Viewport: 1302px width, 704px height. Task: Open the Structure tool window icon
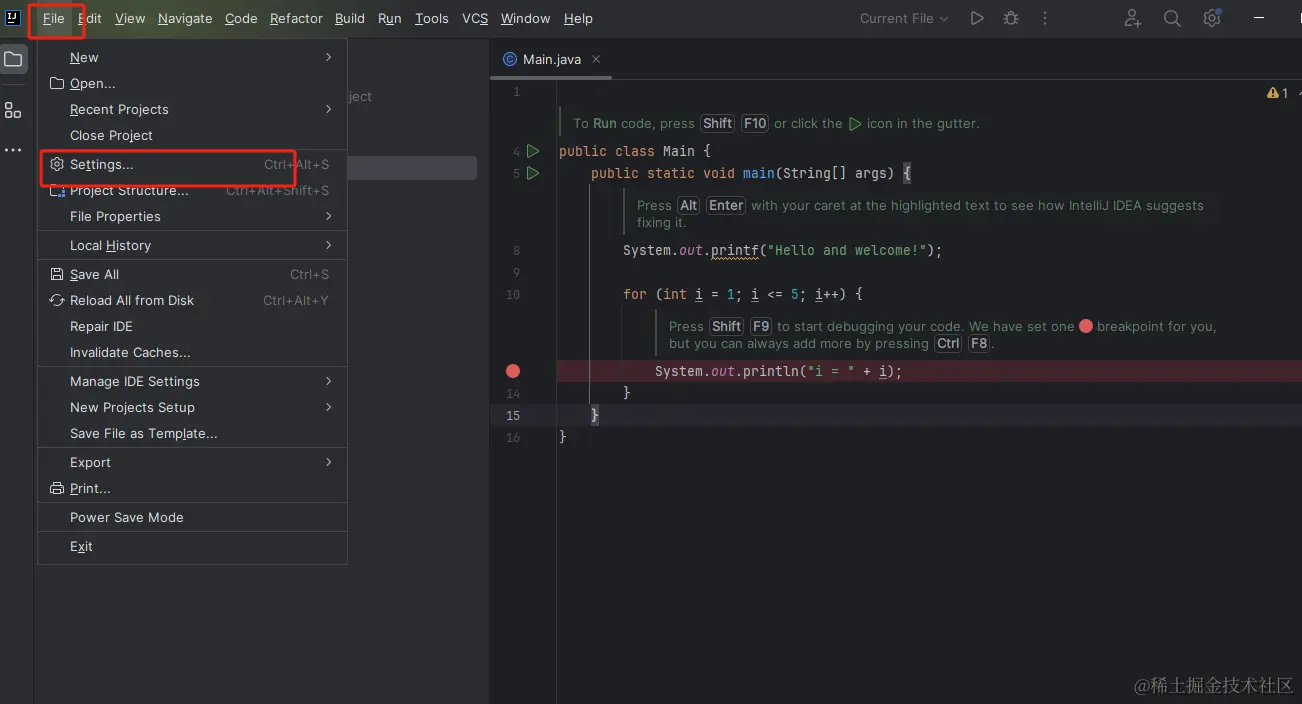point(13,111)
